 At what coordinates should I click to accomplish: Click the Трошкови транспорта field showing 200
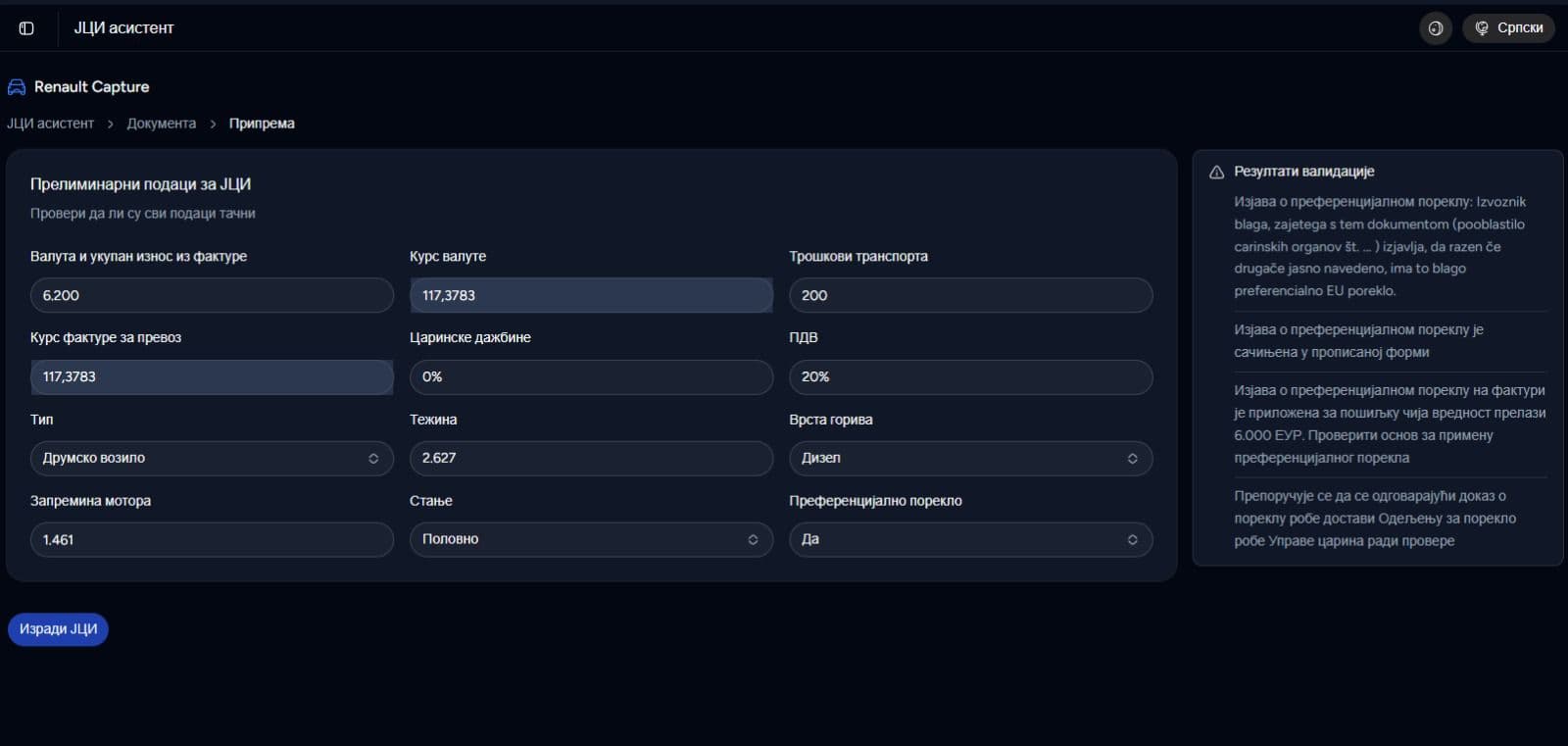(970, 295)
